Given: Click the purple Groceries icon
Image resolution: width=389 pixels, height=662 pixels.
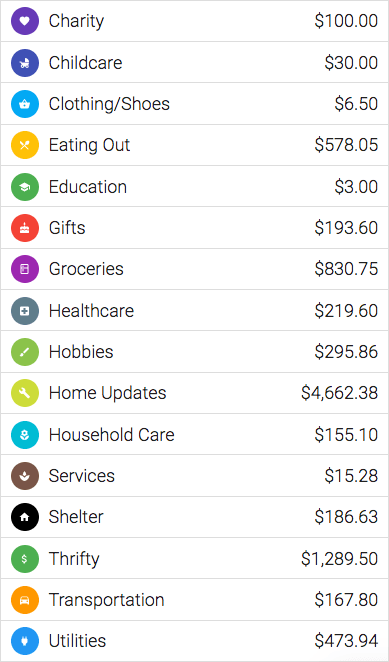Looking at the screenshot, I should 25,269.
